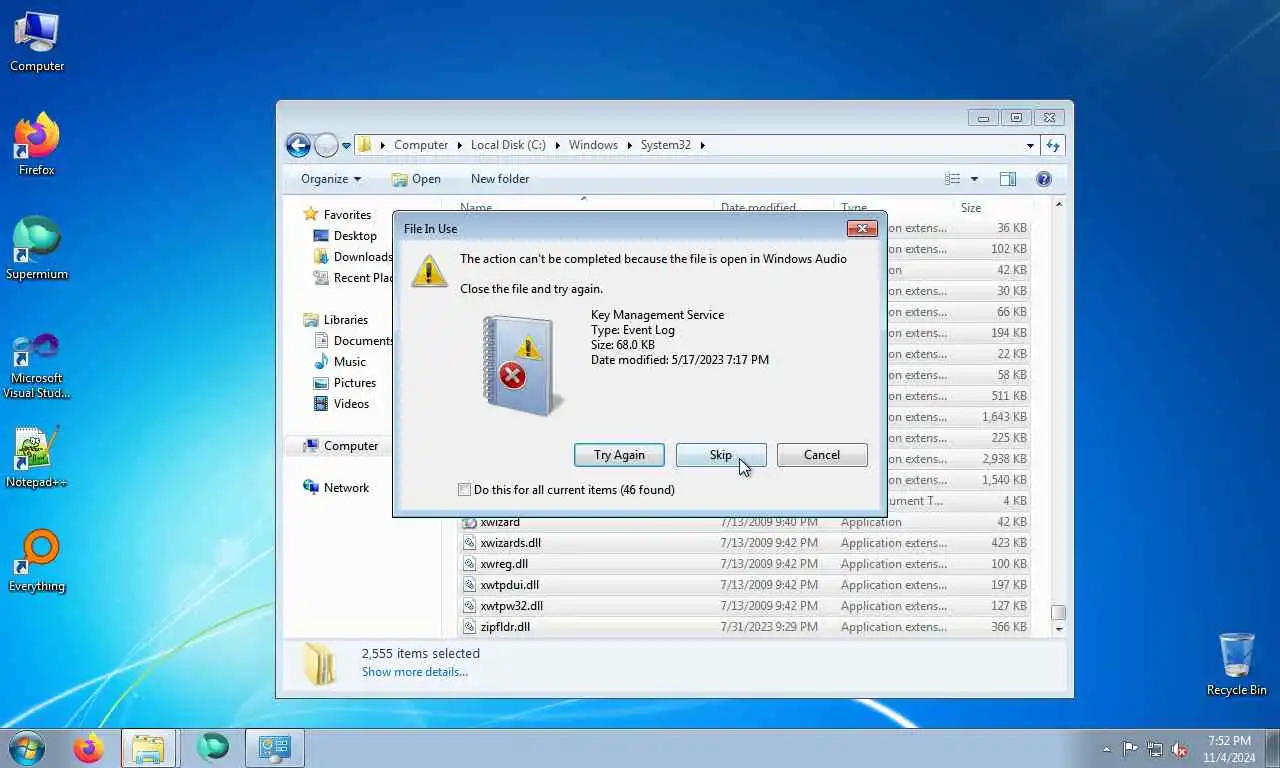Image resolution: width=1280 pixels, height=768 pixels.
Task: Open the Firefox desktop shortcut
Action: pos(37,145)
